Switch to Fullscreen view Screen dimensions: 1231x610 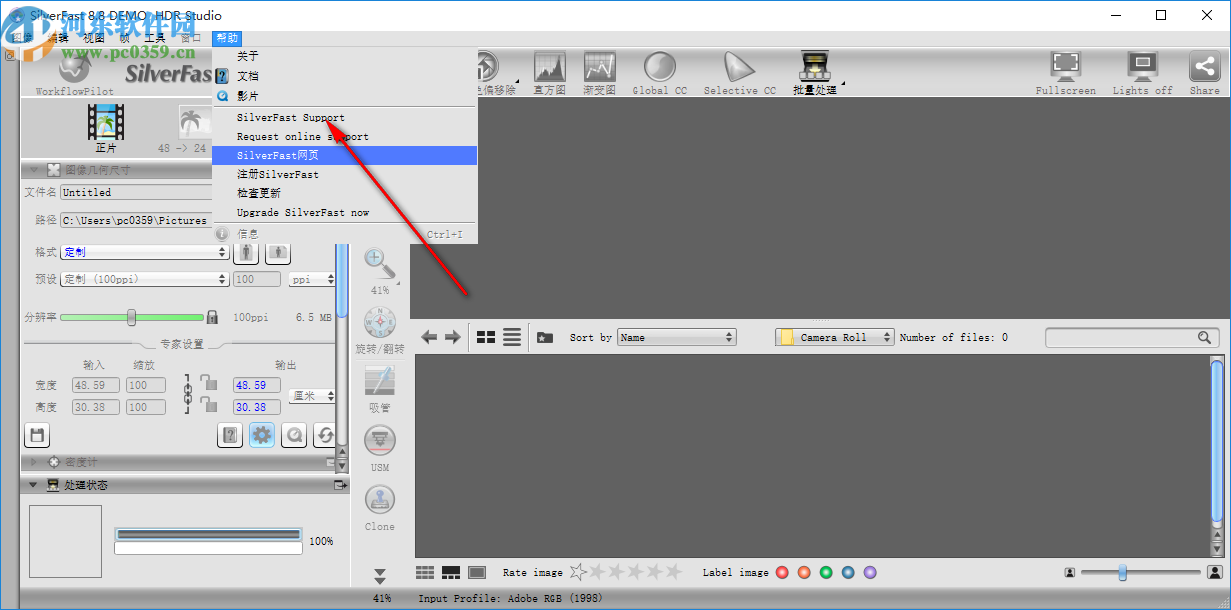pos(1065,67)
